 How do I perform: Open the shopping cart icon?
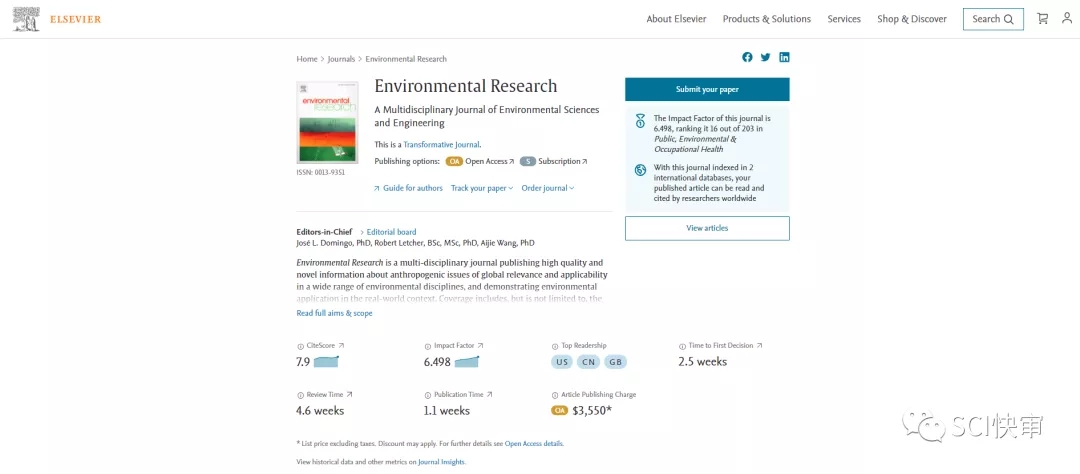[x=1043, y=19]
